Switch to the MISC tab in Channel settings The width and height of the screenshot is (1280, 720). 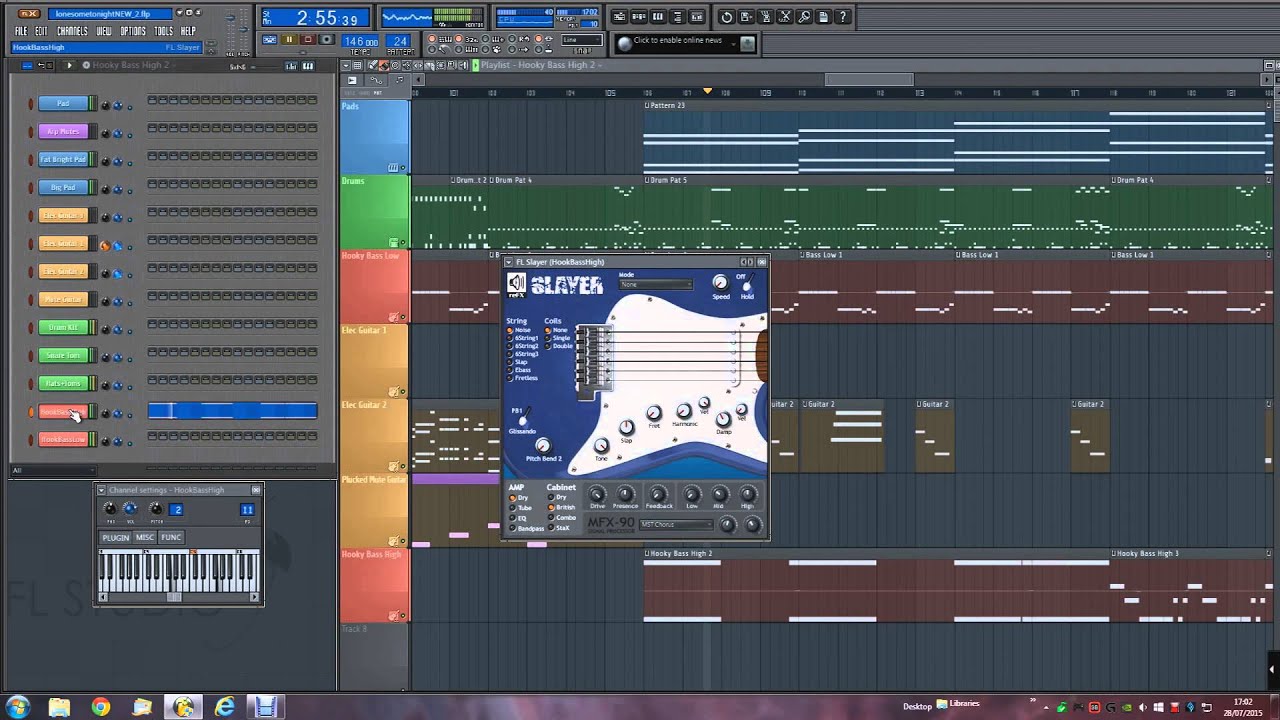pos(145,537)
